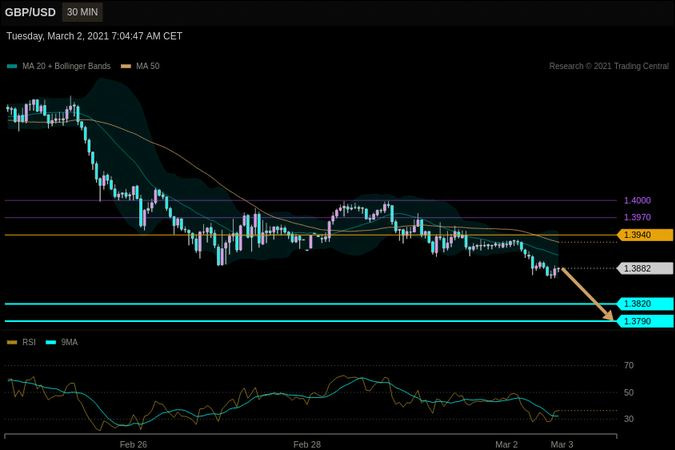Click the MA 50 legend label

(x=148, y=66)
